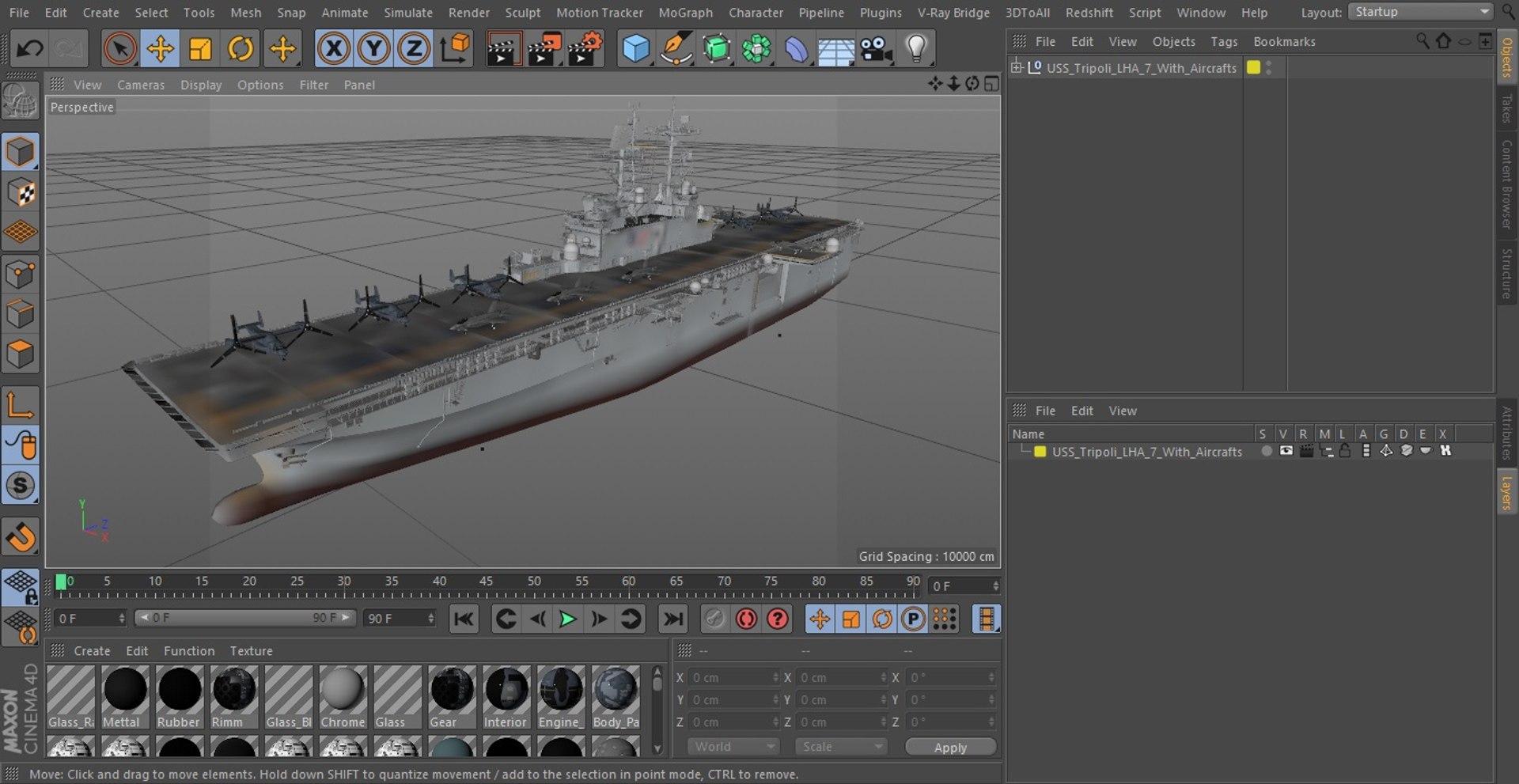Click yellow color swatch in Layers panel
Screen dimensions: 1519x784
[x=1040, y=452]
